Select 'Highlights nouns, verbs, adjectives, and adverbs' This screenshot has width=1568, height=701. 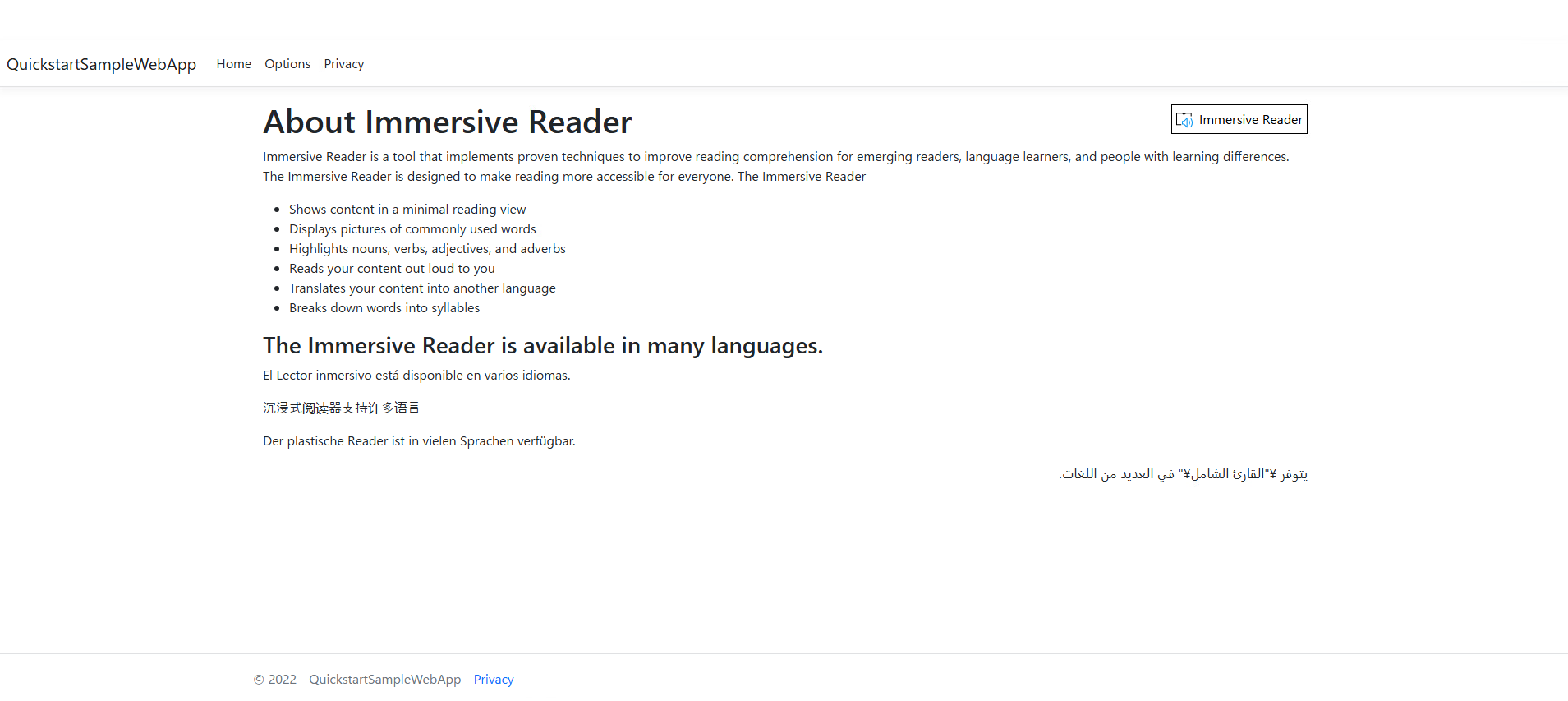pyautogui.click(x=427, y=249)
